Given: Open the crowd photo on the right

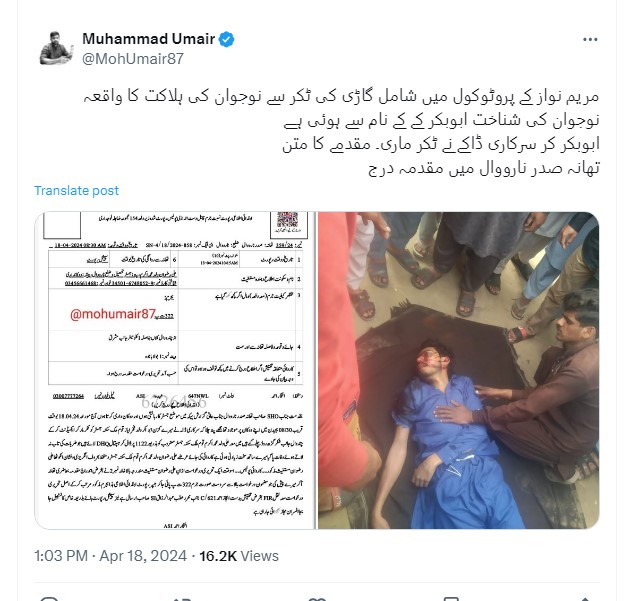Looking at the screenshot, I should coord(458,370).
